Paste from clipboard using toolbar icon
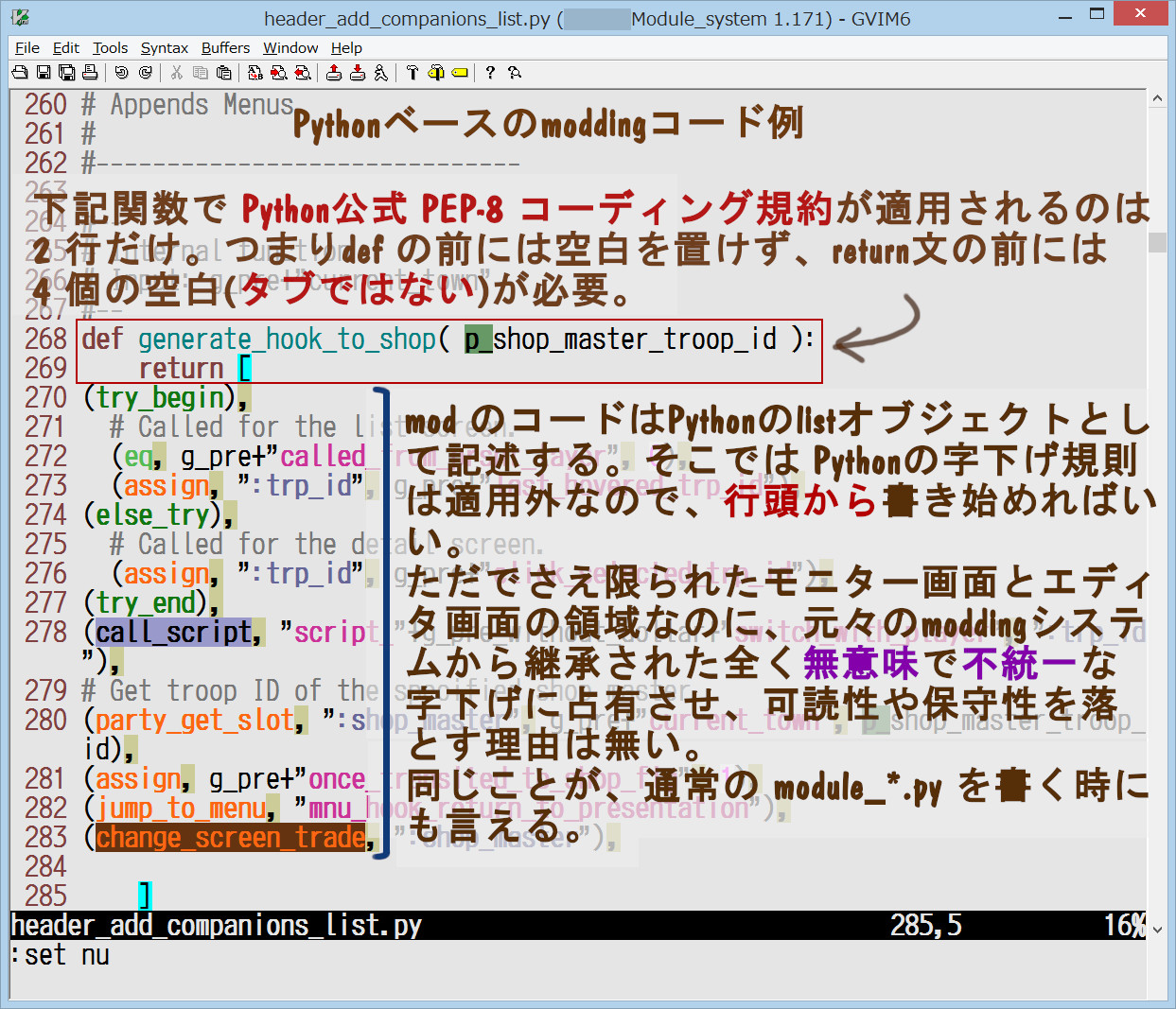 point(224,73)
